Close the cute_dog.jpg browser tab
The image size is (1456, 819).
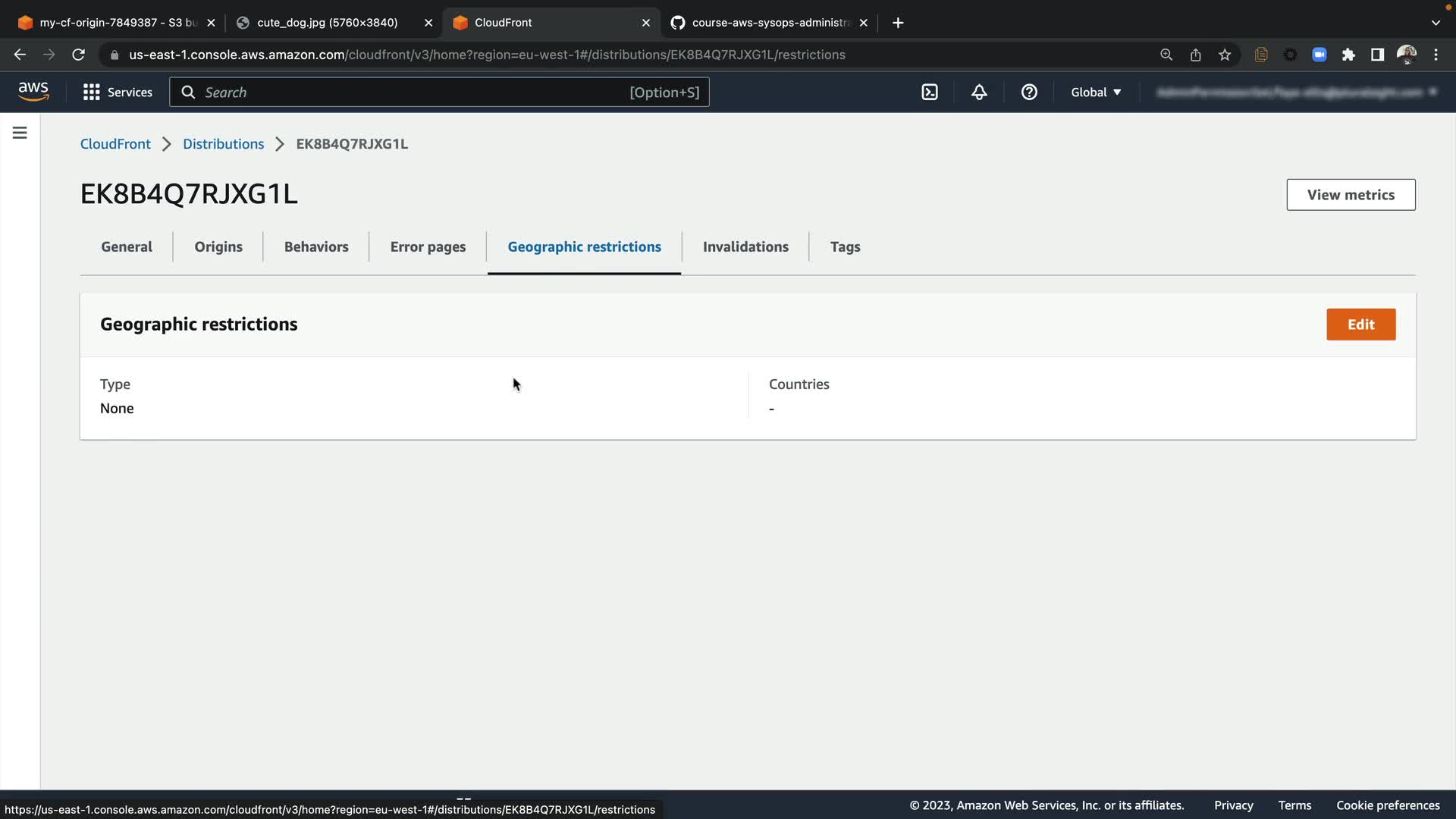[428, 23]
